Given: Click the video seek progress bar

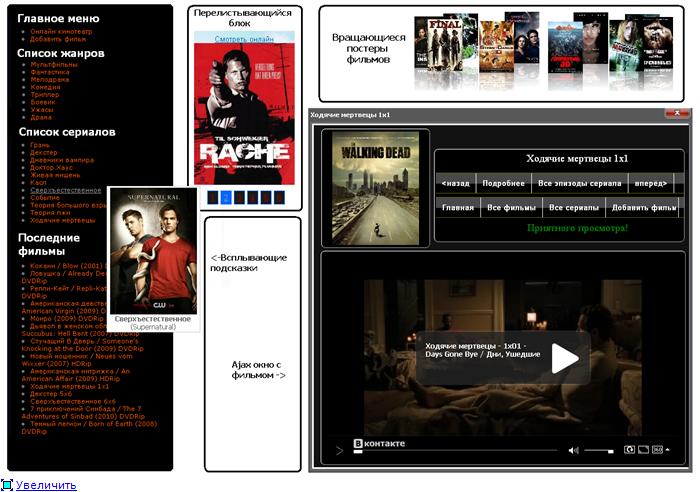Looking at the screenshot, I should (x=455, y=451).
